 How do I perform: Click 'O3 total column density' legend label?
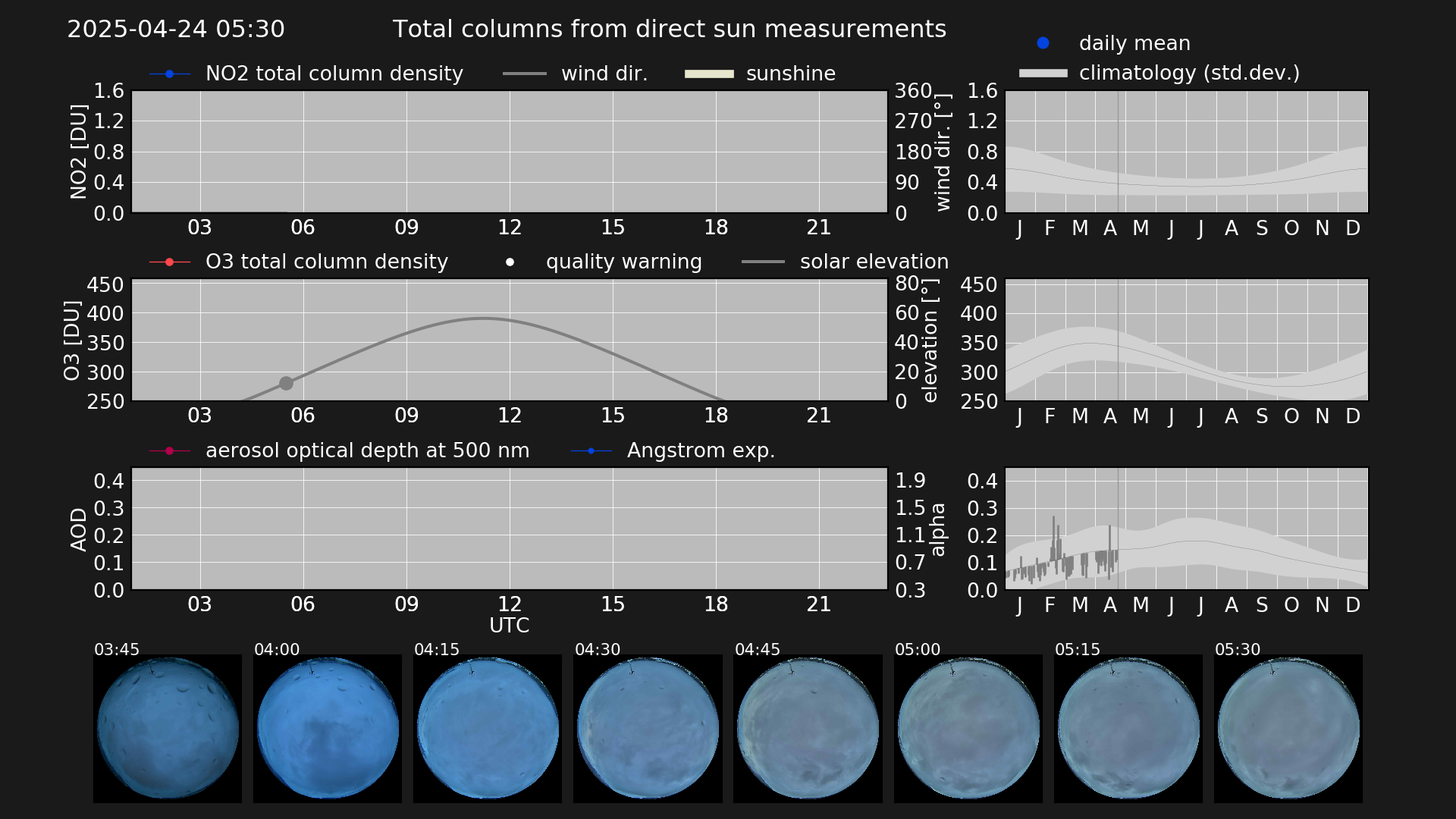click(x=327, y=262)
